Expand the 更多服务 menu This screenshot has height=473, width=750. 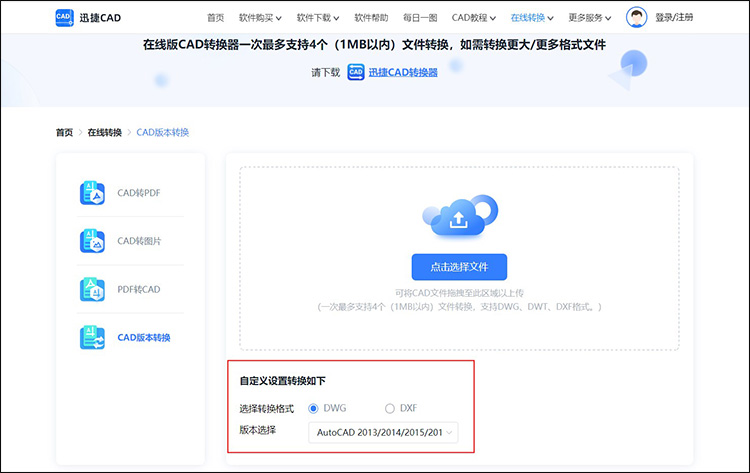tap(590, 18)
